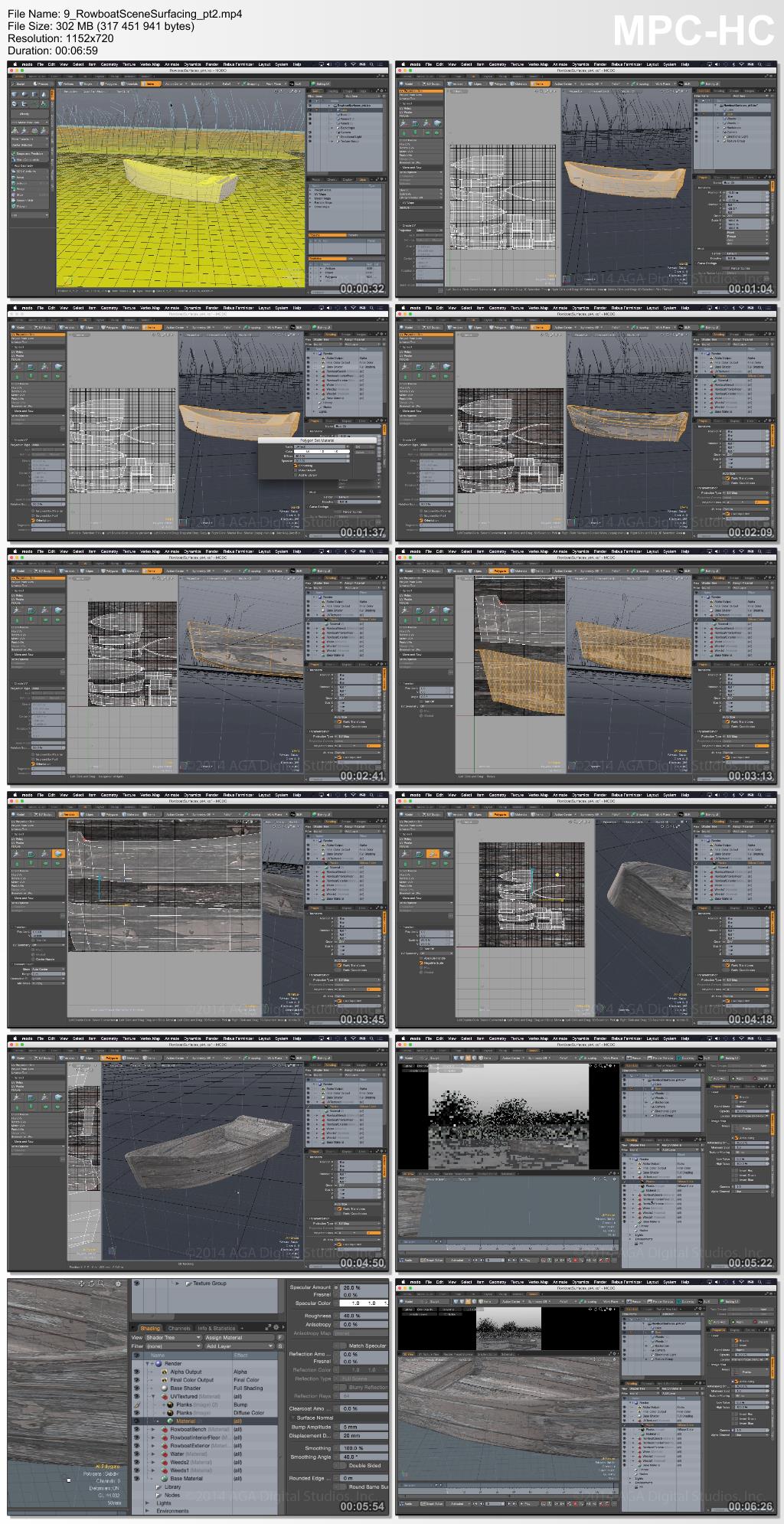Image resolution: width=784 pixels, height=1524 pixels.
Task: Open the View Shader Tree dropdown, 05:54 frame
Action: point(174,1338)
